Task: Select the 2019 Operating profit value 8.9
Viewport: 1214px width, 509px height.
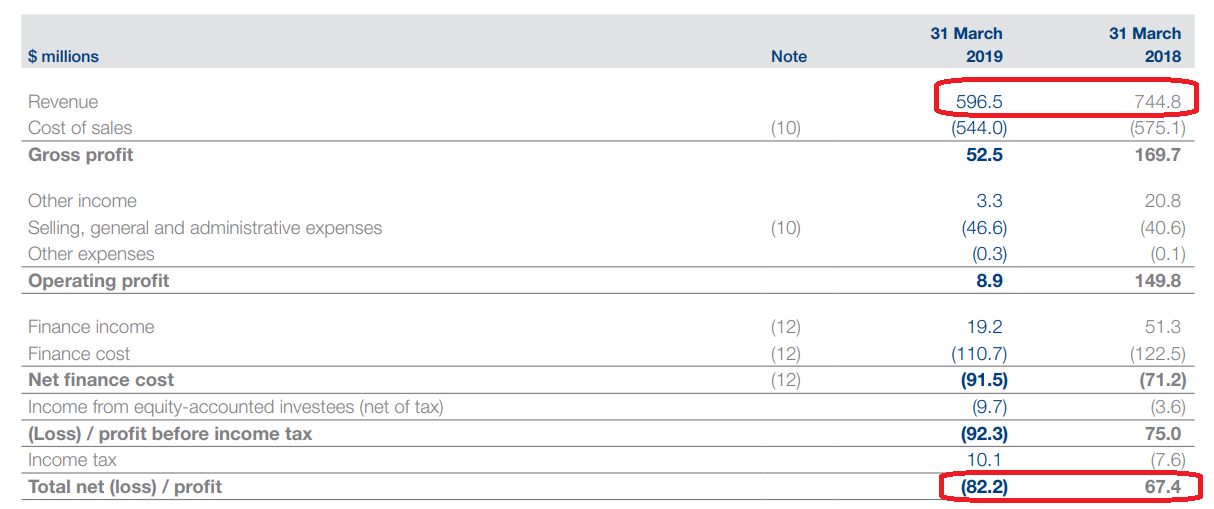Action: click(988, 281)
